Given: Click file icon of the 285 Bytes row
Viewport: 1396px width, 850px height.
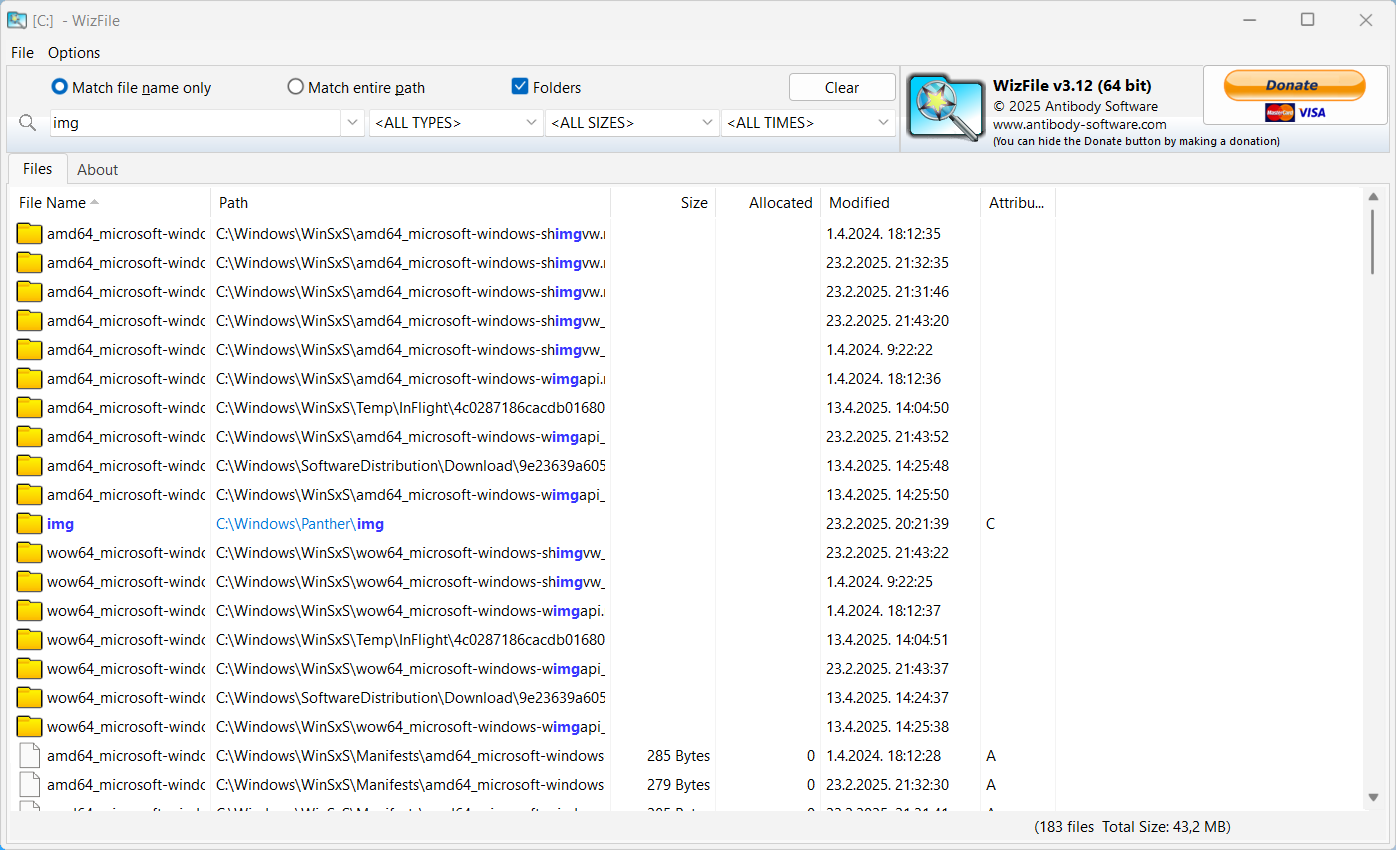Looking at the screenshot, I should [30, 756].
